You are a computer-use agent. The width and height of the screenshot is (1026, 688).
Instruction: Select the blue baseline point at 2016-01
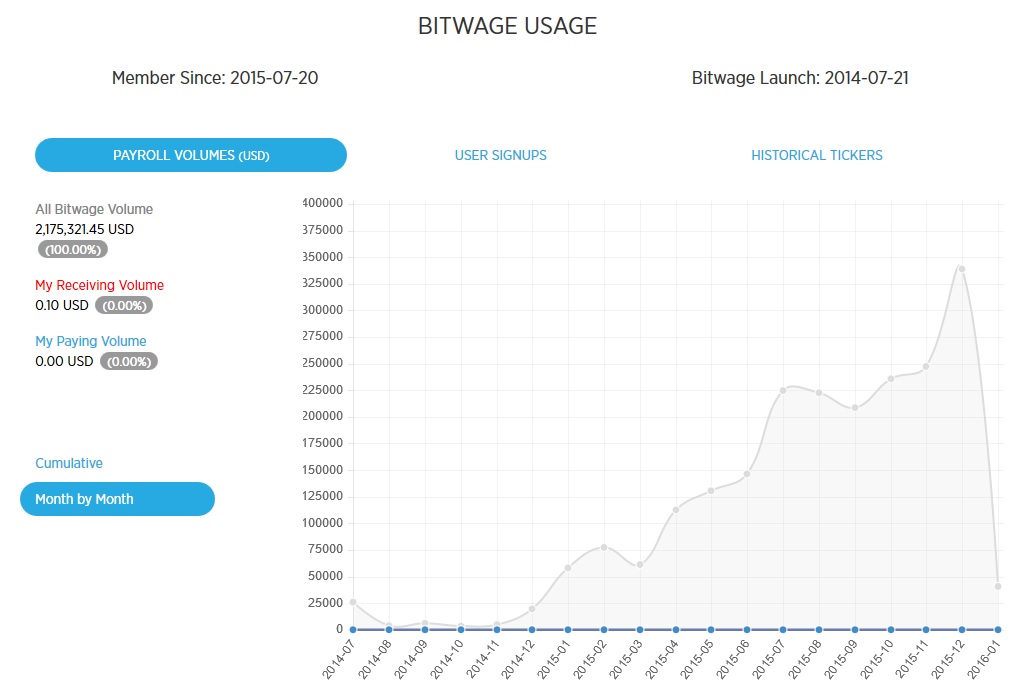click(998, 629)
